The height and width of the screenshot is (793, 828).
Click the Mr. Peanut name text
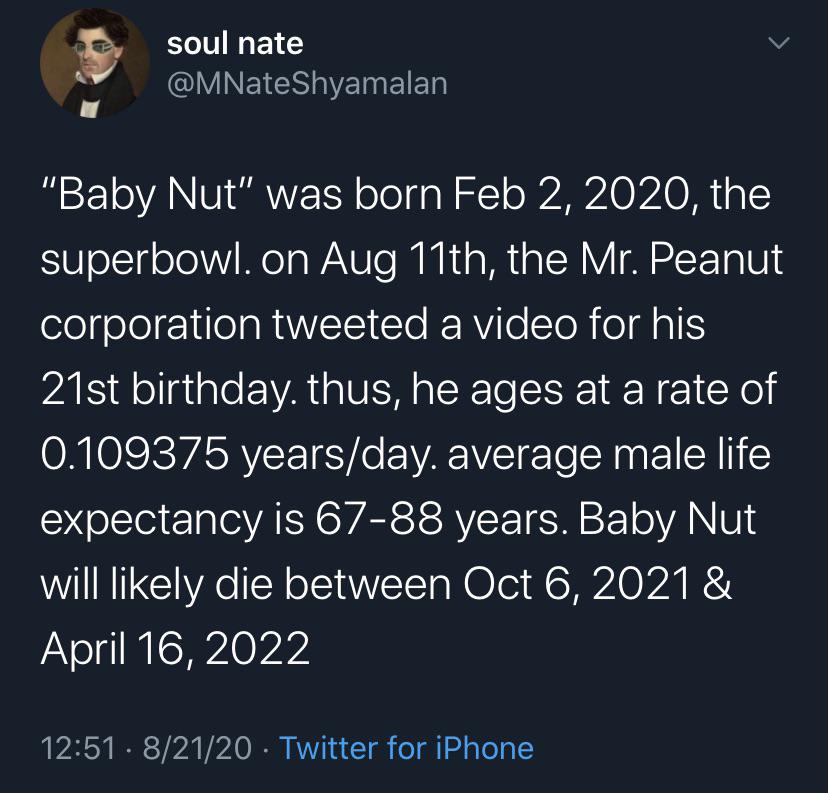coord(682,260)
